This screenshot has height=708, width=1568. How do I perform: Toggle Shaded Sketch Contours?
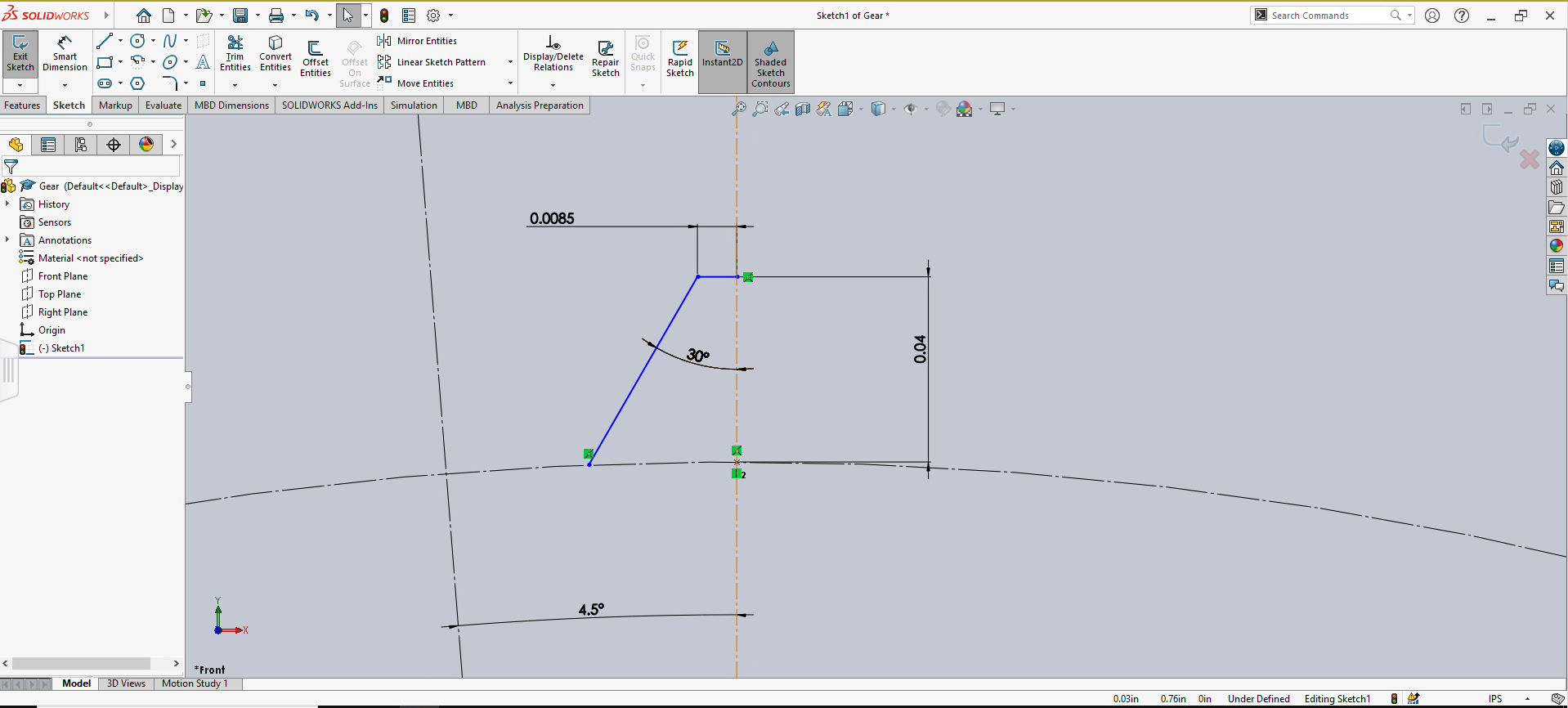(x=770, y=61)
